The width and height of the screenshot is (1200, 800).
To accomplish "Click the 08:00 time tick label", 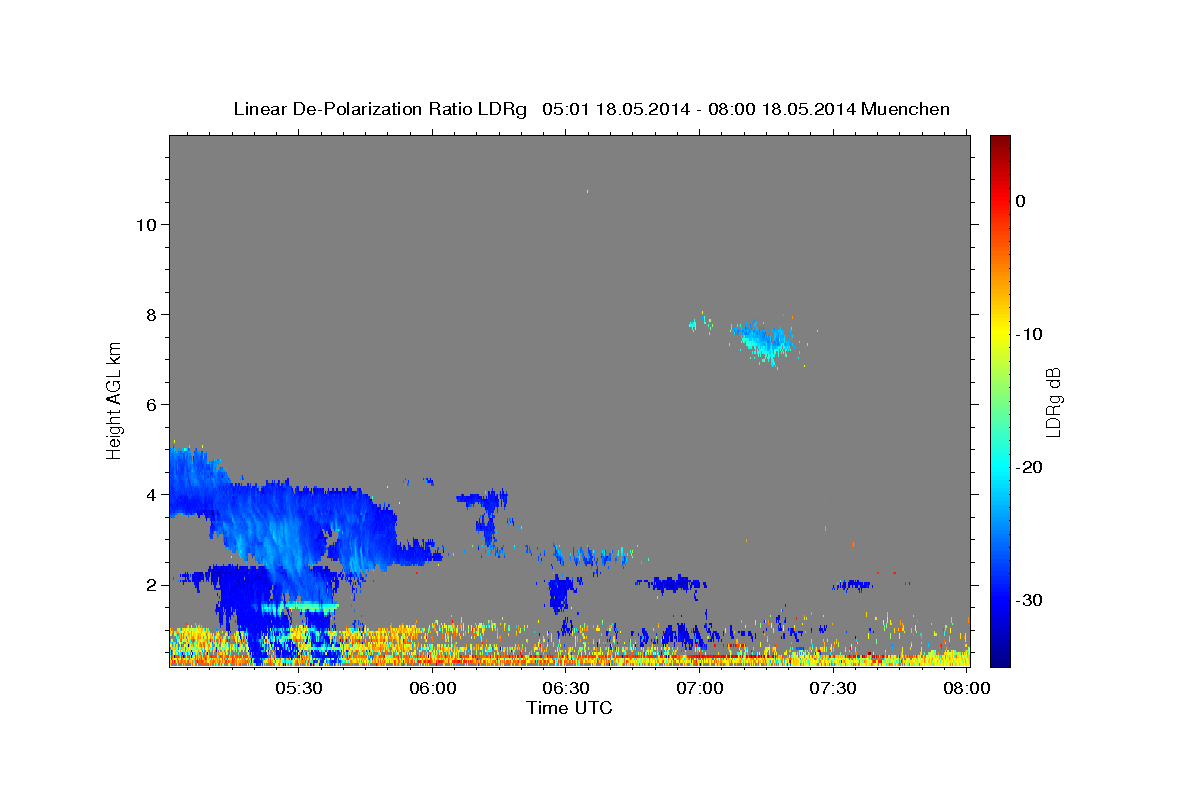I will (x=967, y=689).
